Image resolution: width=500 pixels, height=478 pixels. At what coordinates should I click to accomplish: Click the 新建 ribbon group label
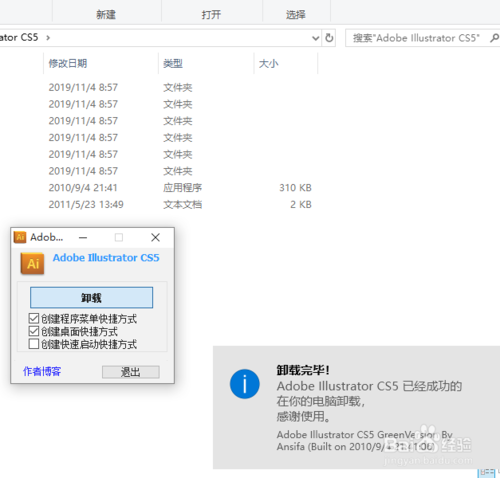point(106,14)
